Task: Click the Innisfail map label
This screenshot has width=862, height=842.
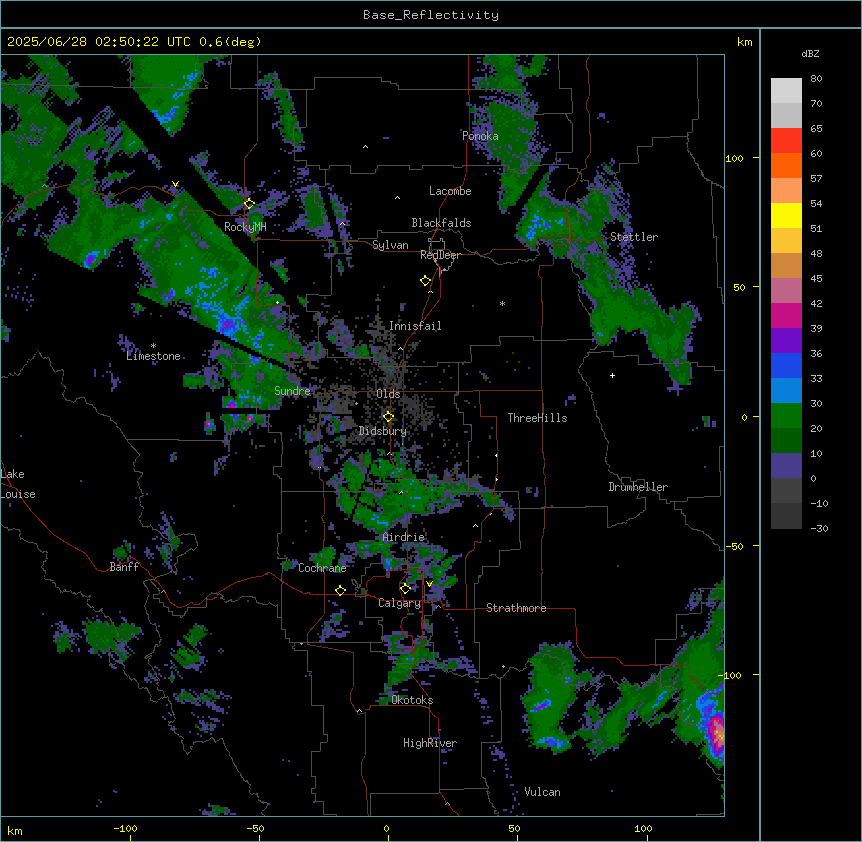Action: pos(415,326)
